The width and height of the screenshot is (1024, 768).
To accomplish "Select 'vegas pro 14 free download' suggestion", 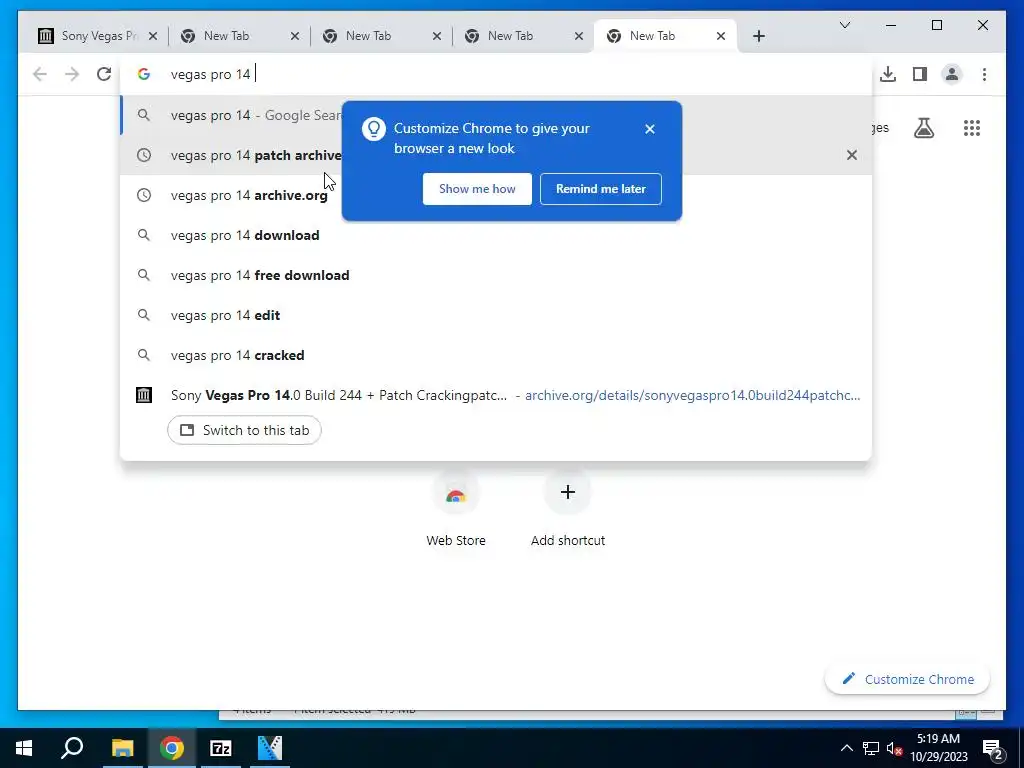I will tap(496, 275).
